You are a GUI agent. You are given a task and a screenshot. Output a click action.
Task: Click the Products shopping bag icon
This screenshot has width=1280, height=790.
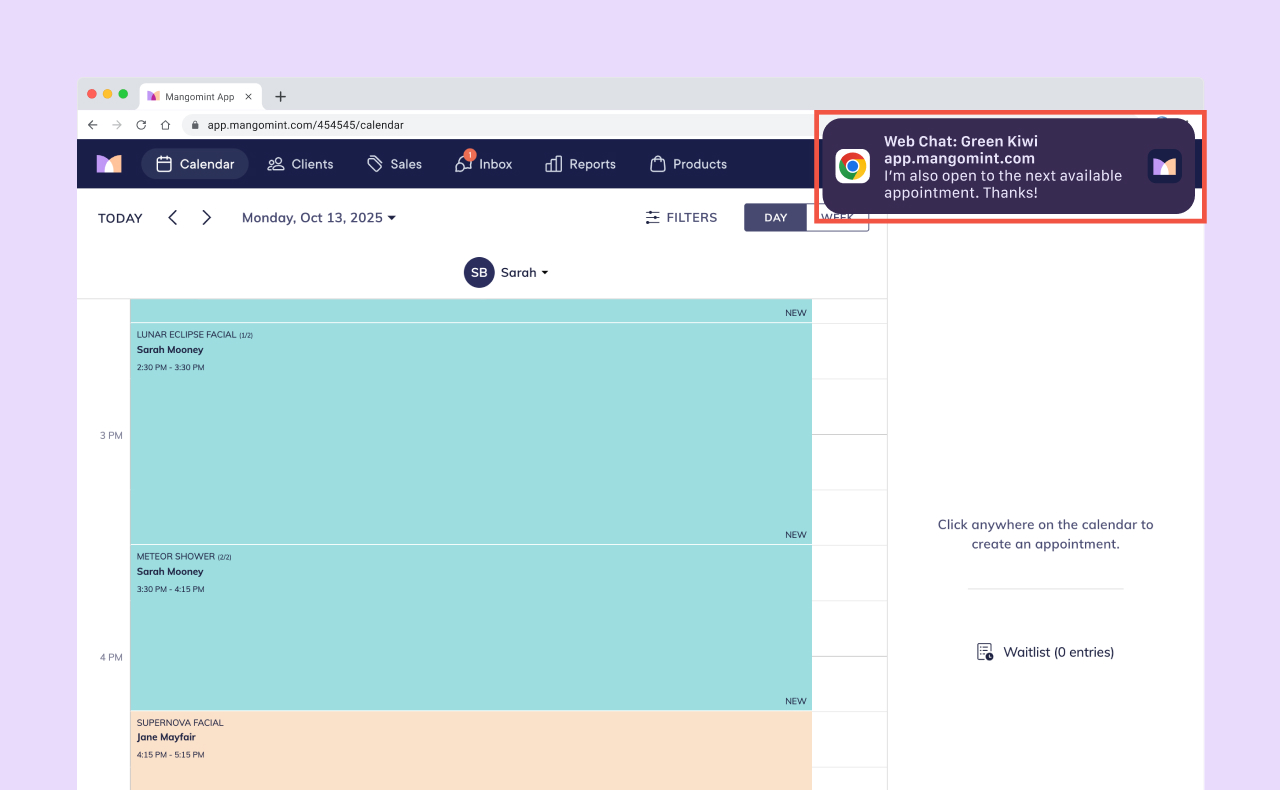pyautogui.click(x=657, y=163)
